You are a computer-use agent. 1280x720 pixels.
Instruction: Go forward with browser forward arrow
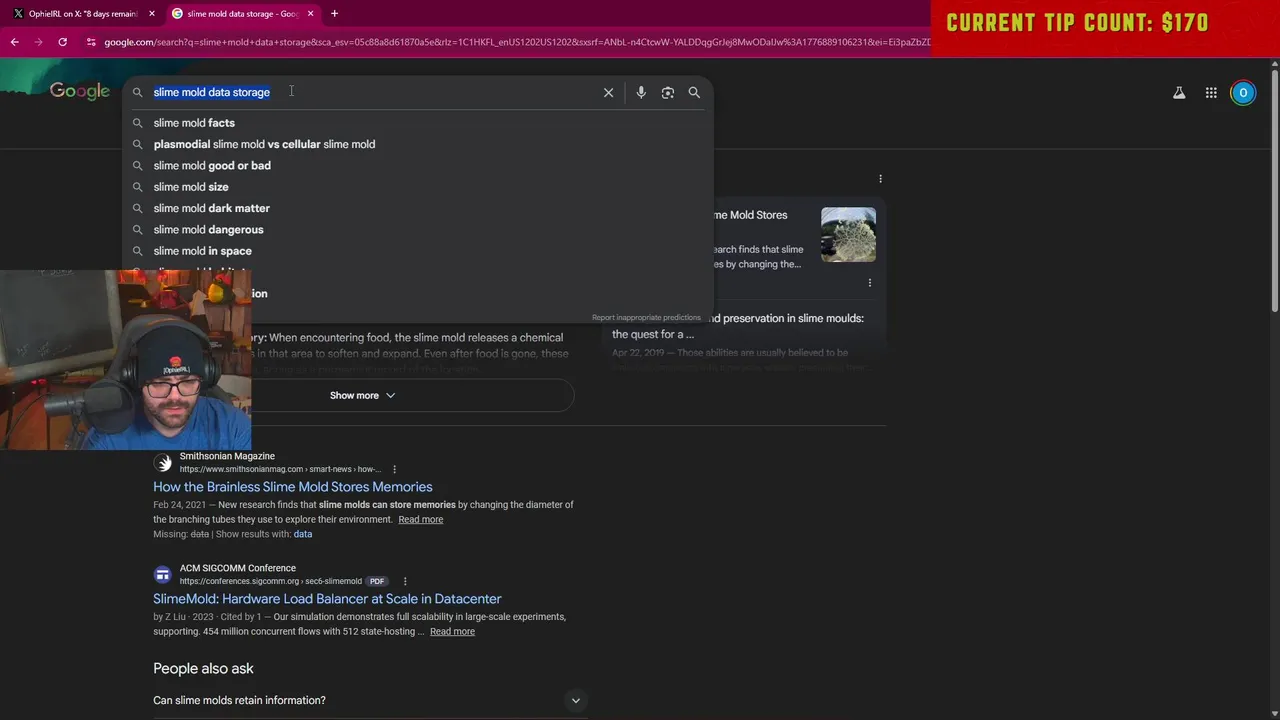(38, 42)
